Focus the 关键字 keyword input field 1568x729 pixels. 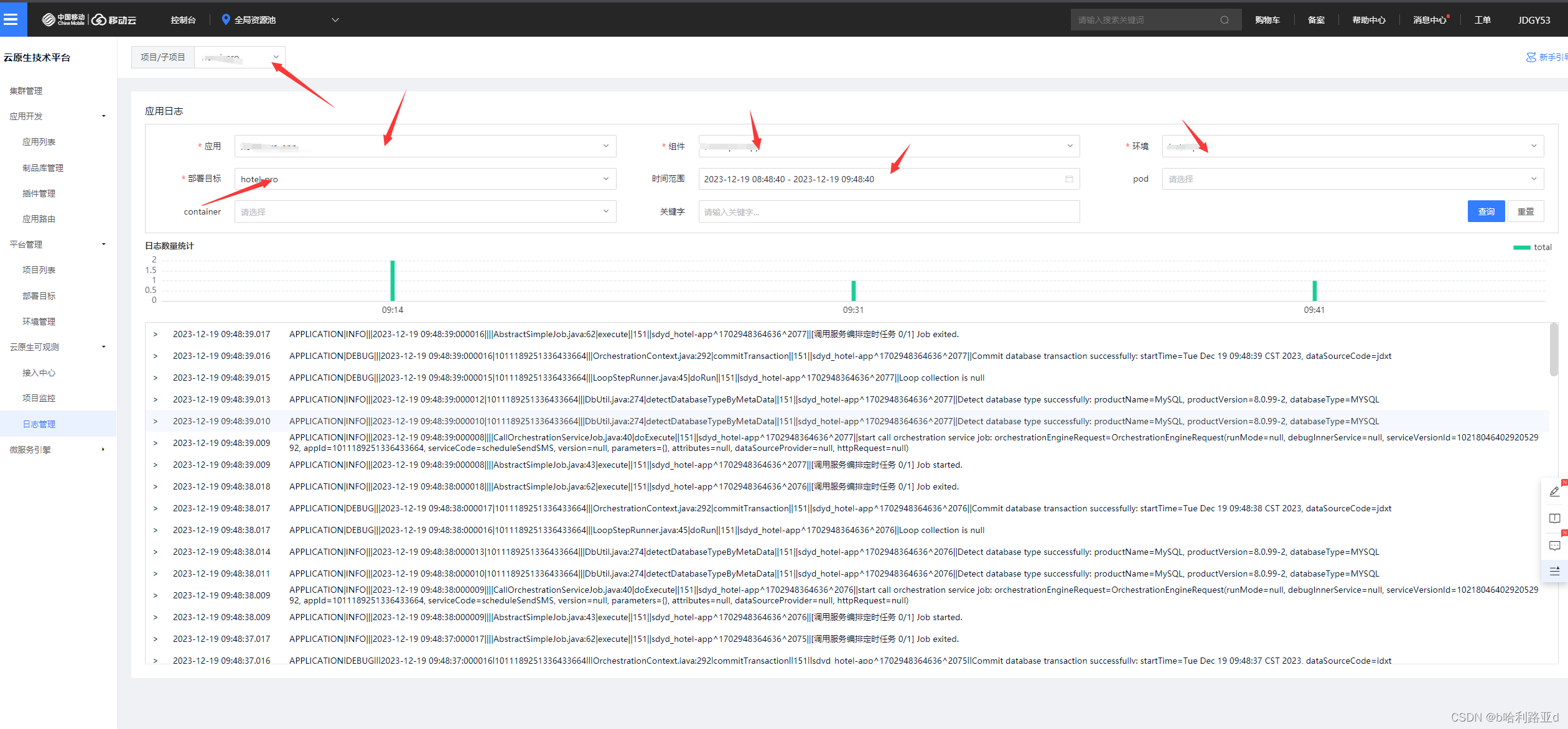889,212
